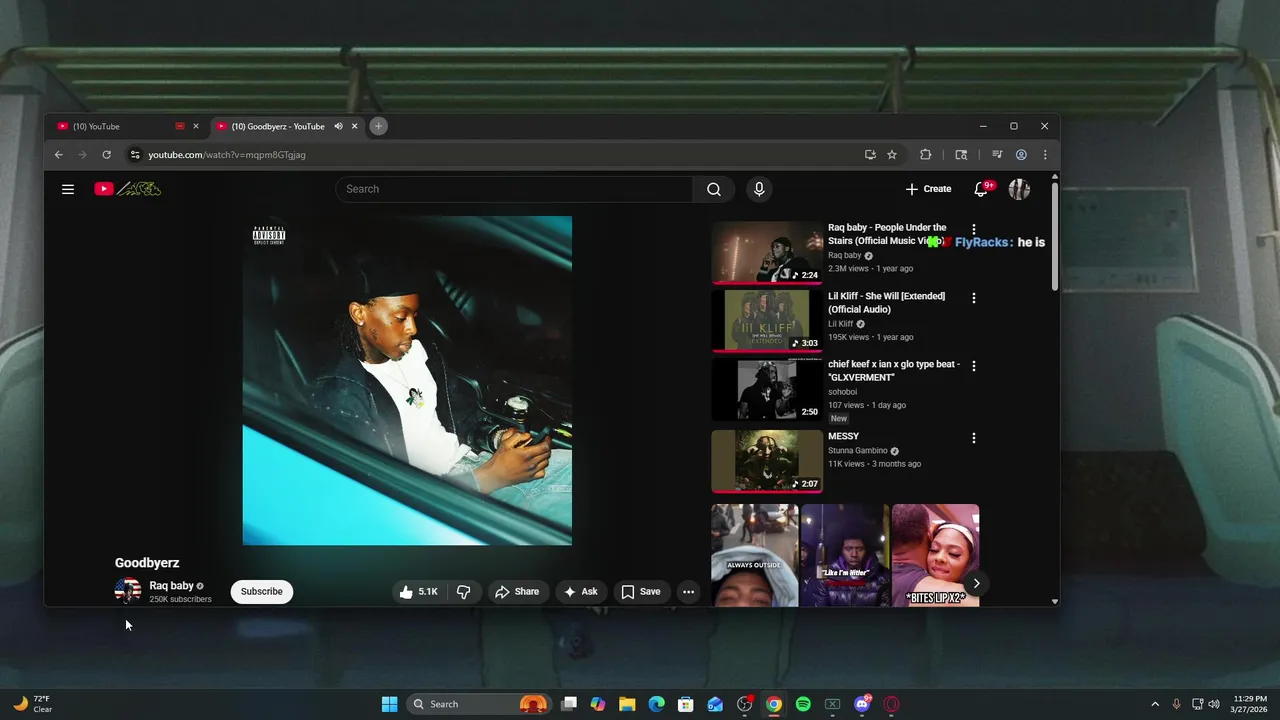This screenshot has width=1280, height=720.
Task: Click the Ask button under the video
Action: pos(581,592)
